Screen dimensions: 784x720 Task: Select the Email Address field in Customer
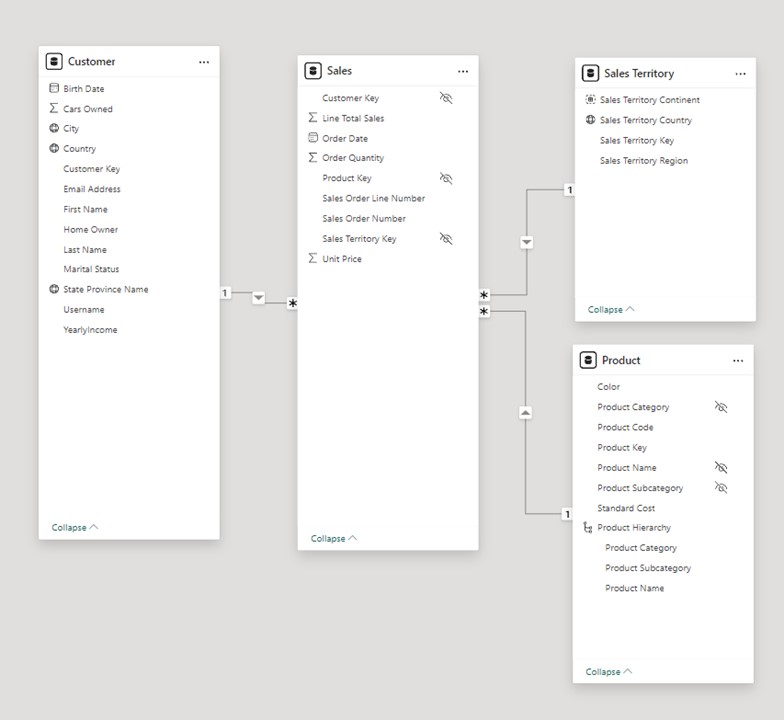point(92,189)
